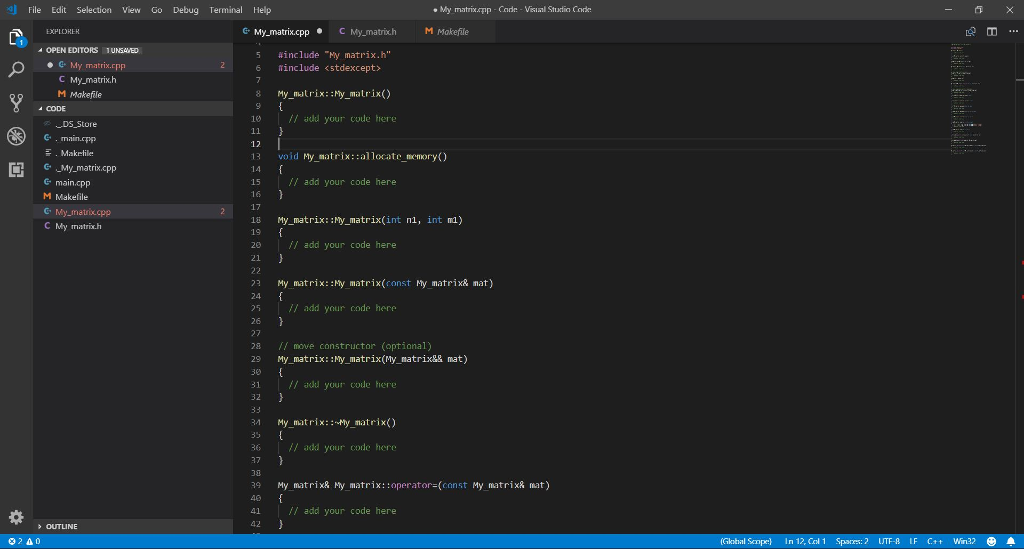Click unsaved dot on My_matrix.cpp tab

[319, 31]
